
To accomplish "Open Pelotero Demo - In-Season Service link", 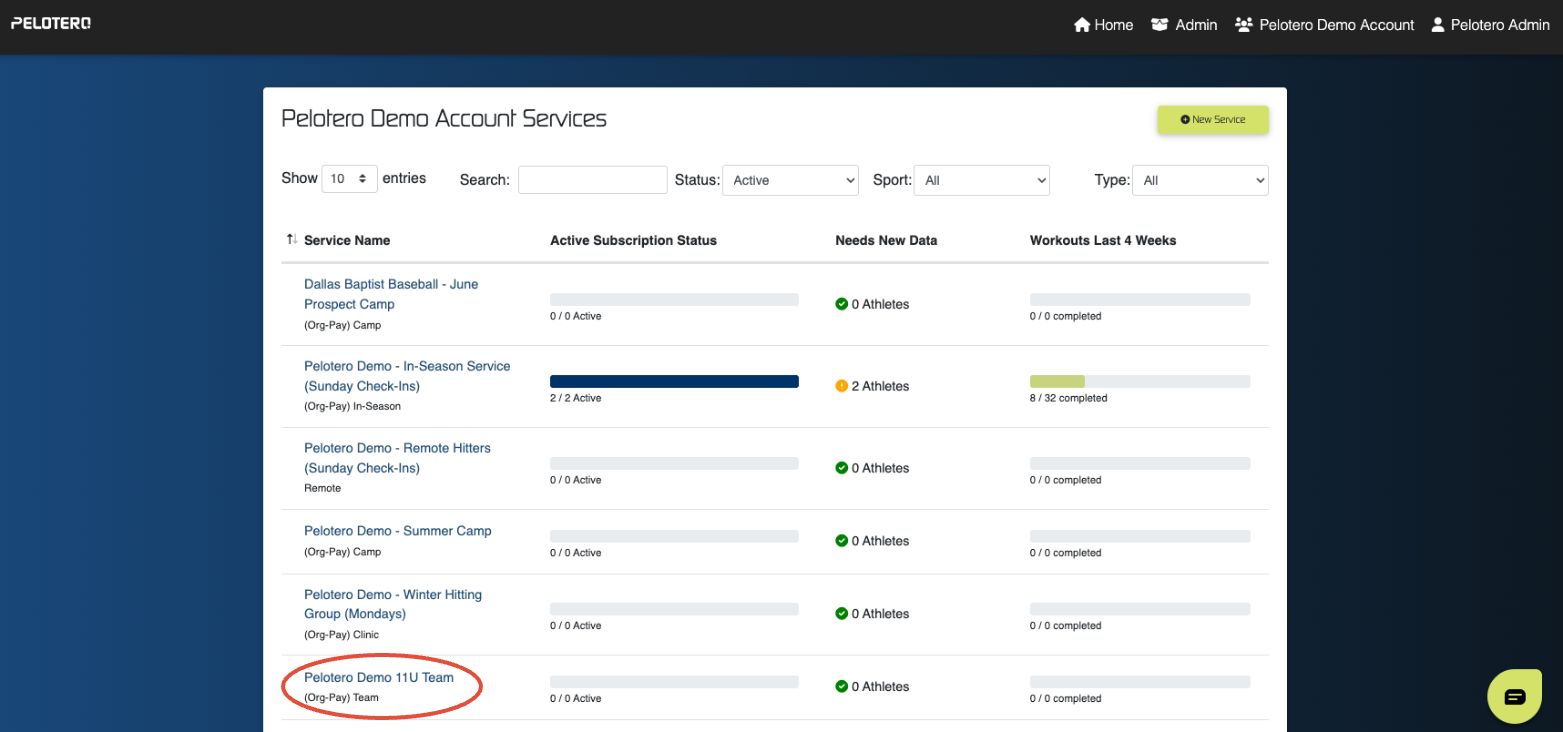I will 407,376.
